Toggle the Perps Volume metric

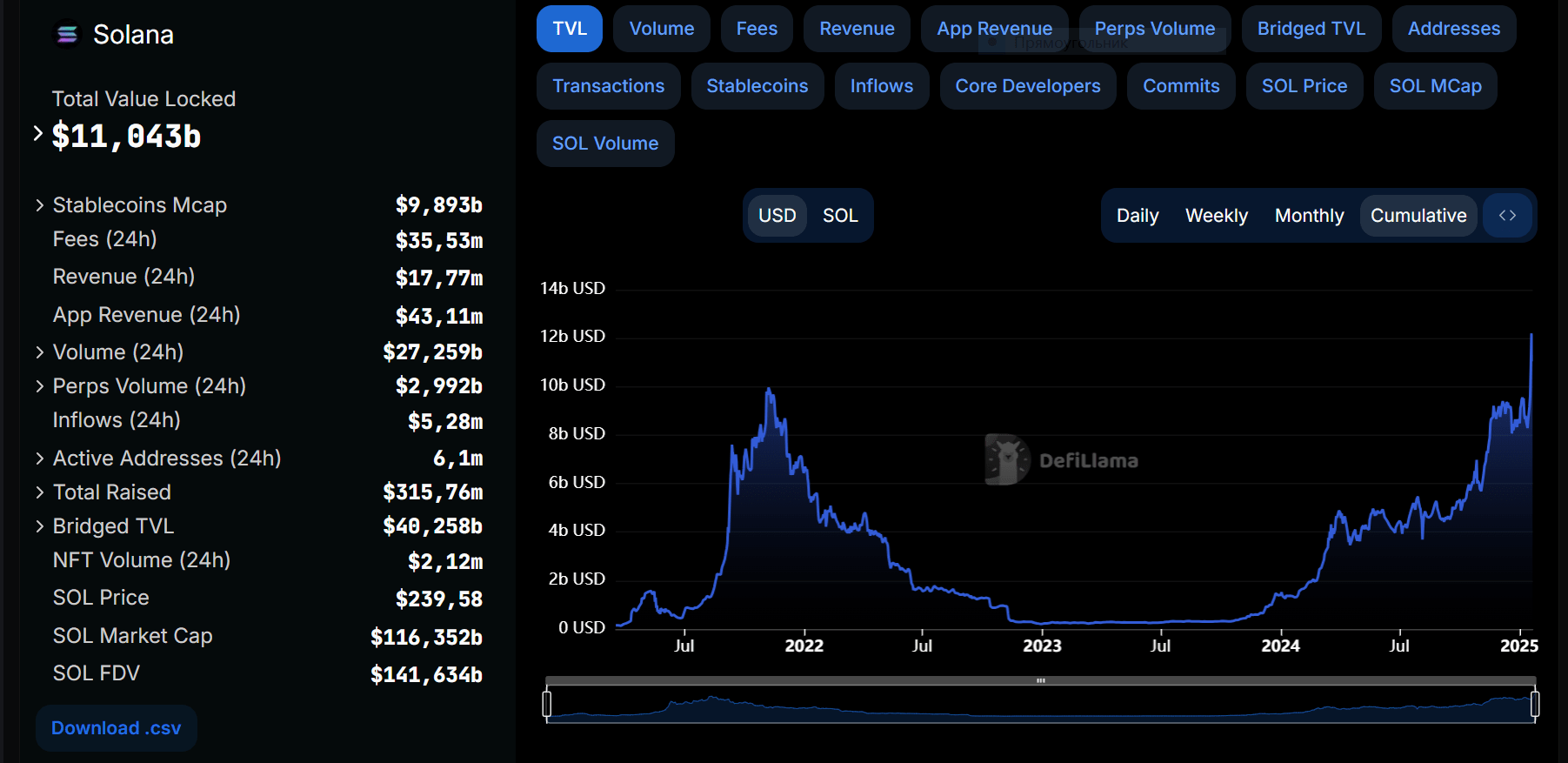pos(1155,29)
